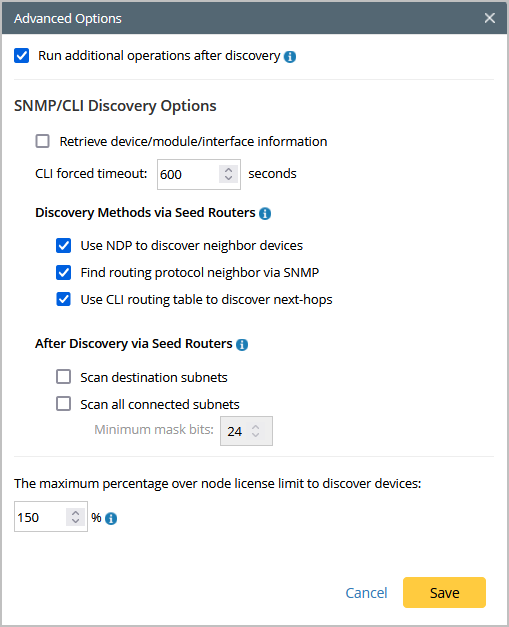
Task: Show info tooltip next to percent sign
Action: tap(111, 519)
